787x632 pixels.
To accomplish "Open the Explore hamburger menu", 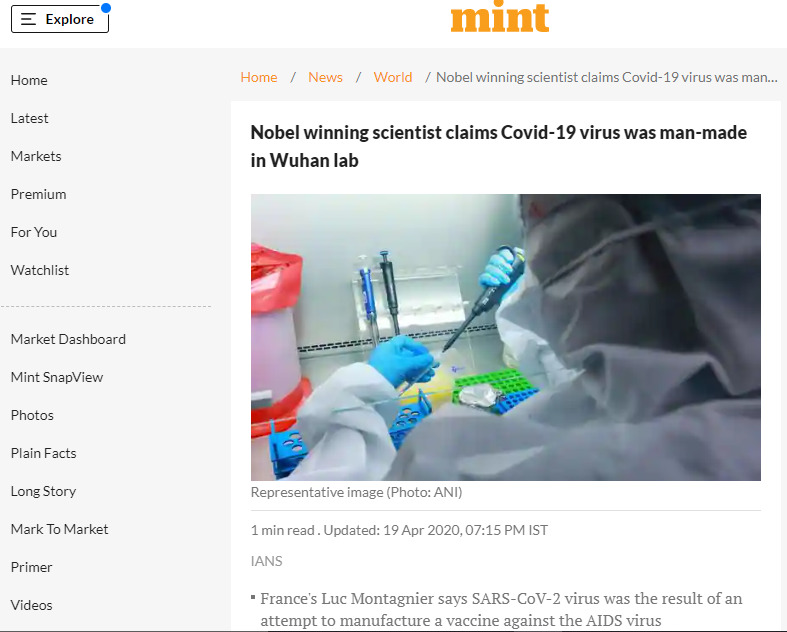I will coord(59,19).
